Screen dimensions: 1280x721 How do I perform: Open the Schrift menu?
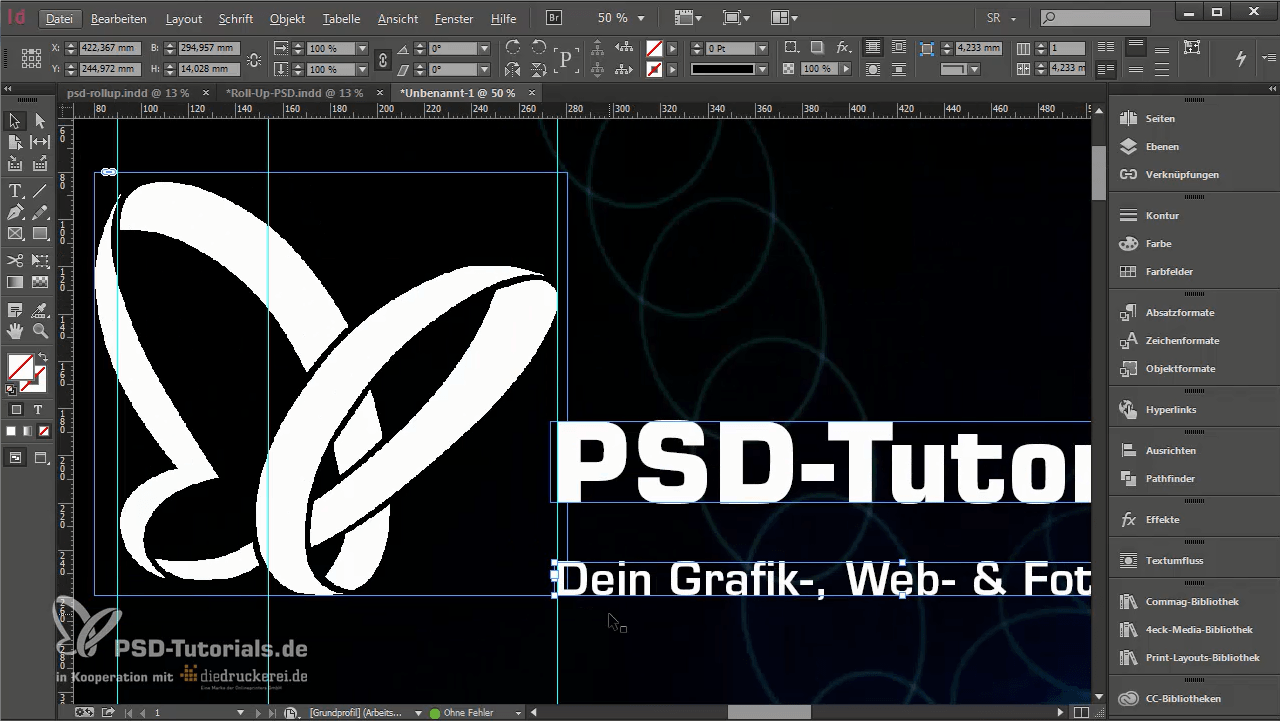click(236, 18)
